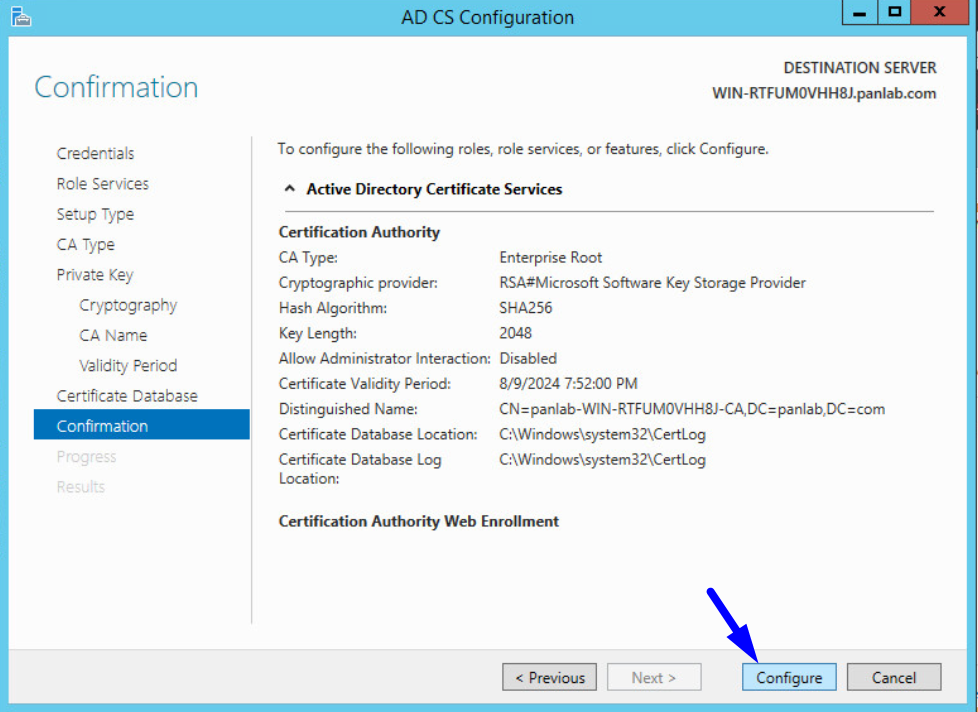Select the Credentials step in the sidebar
The width and height of the screenshot is (978, 712).
click(95, 153)
